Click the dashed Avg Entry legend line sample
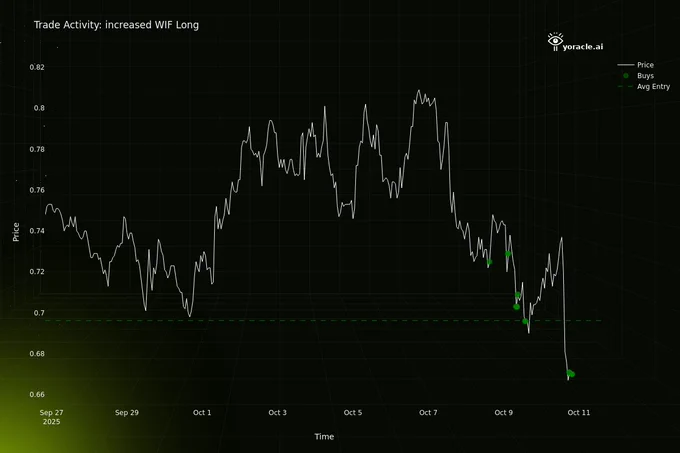Screen dimensions: 680x453 pyautogui.click(x=625, y=86)
